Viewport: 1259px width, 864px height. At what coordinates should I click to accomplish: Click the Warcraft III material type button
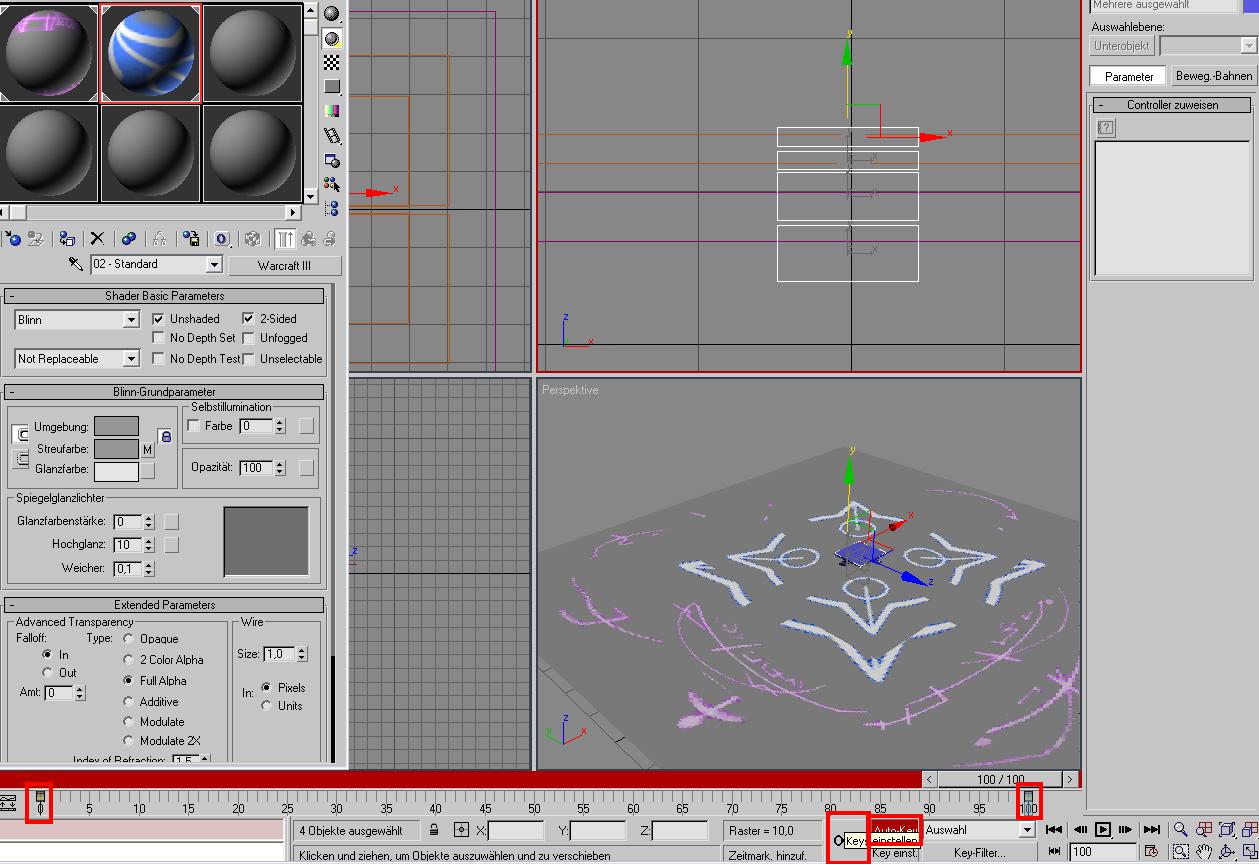click(x=284, y=265)
